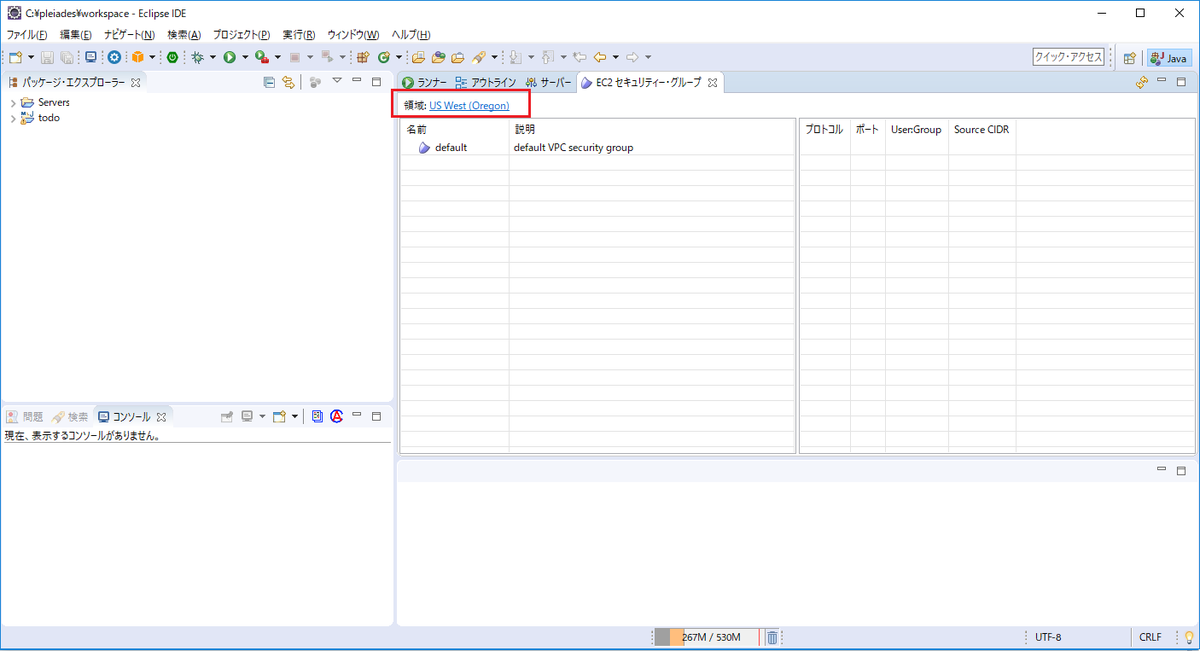Open the ナビゲート menu
This screenshot has width=1200, height=651.
coord(129,34)
